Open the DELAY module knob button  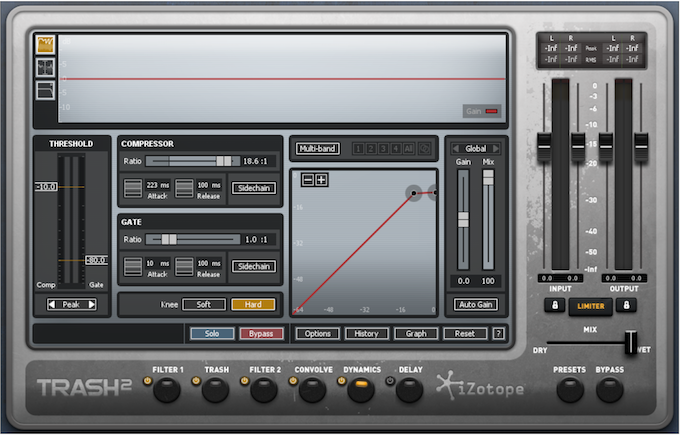409,389
